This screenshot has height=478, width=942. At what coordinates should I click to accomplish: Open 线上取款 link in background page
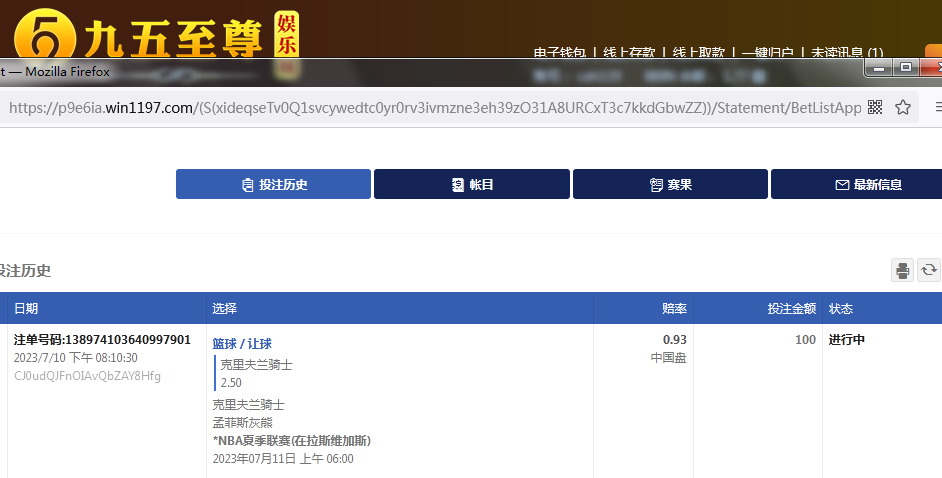click(x=699, y=53)
